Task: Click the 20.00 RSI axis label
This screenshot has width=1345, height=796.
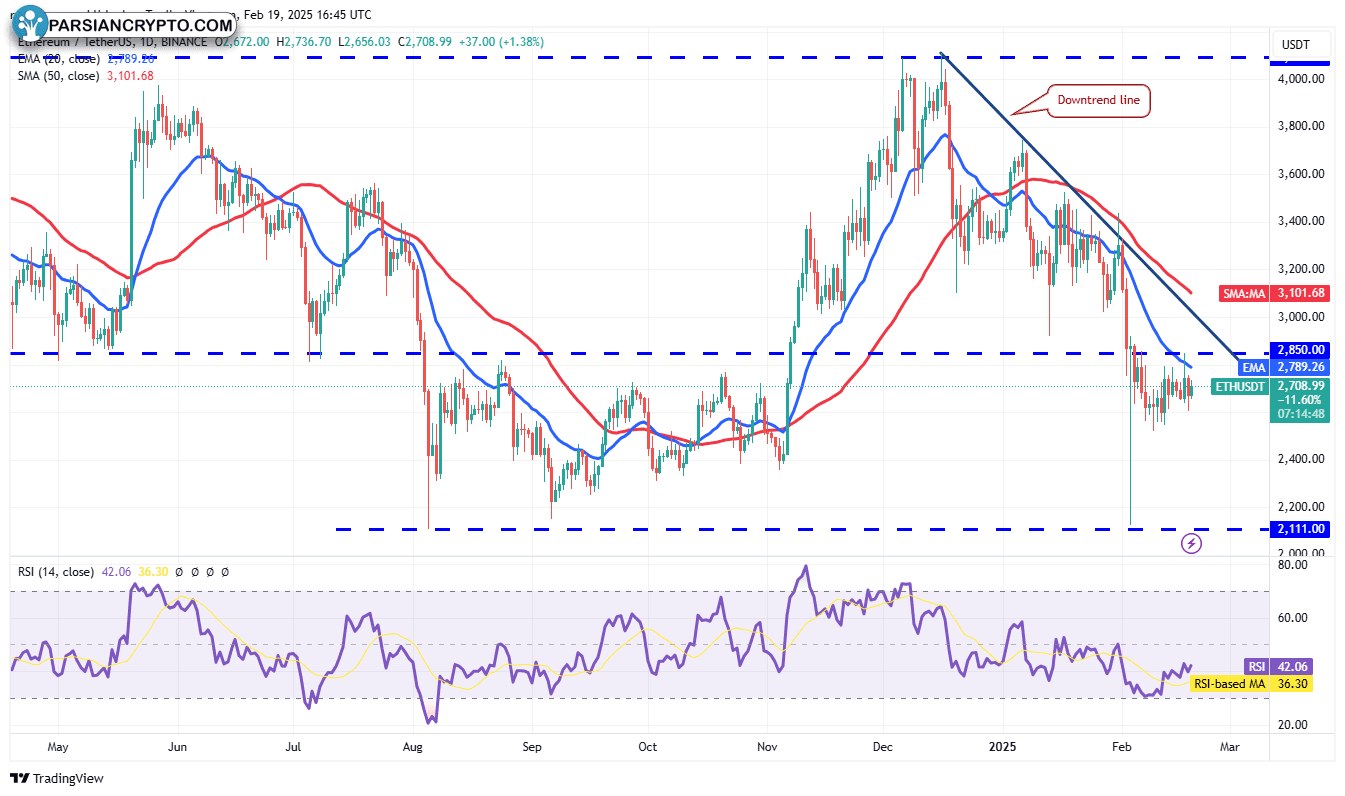Action: pyautogui.click(x=1293, y=725)
